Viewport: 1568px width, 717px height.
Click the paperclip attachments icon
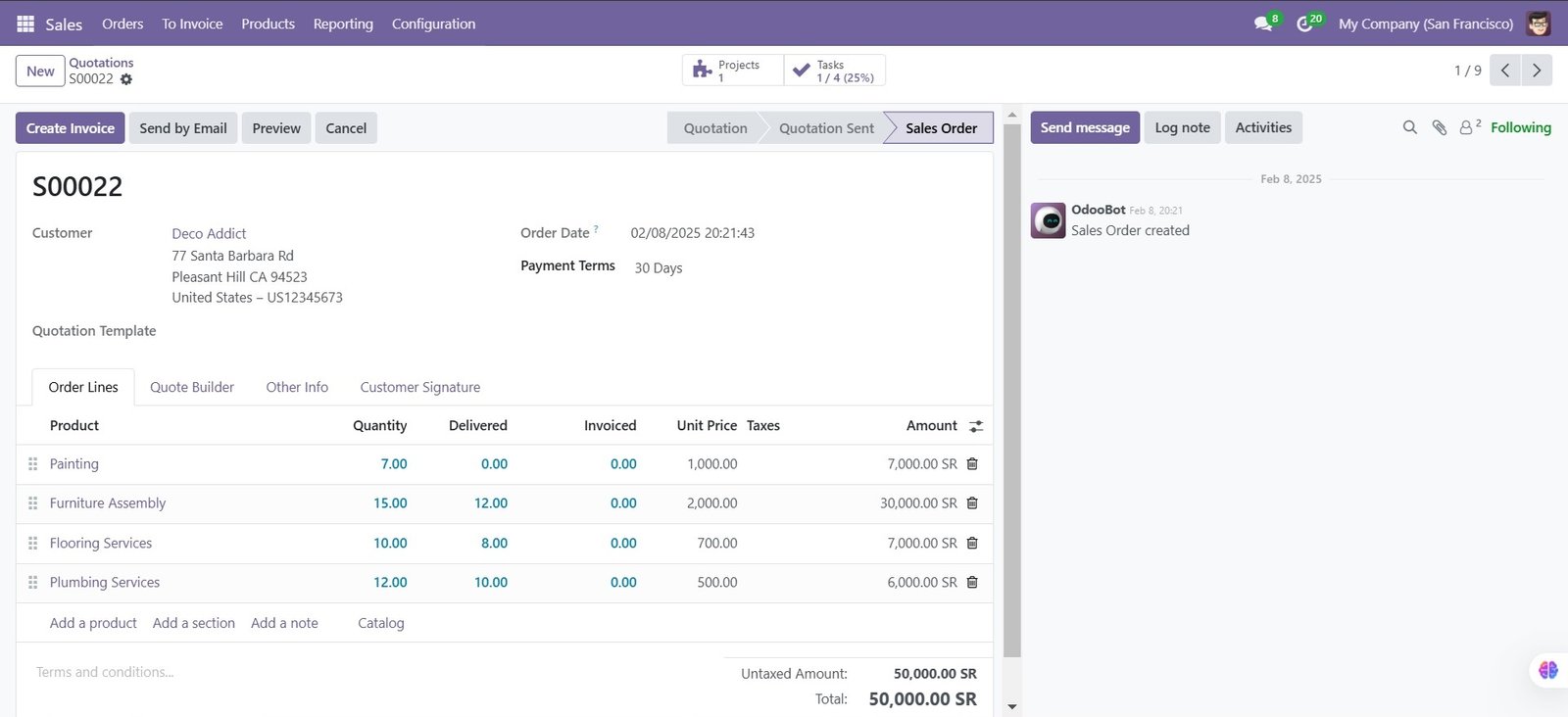coord(1440,127)
